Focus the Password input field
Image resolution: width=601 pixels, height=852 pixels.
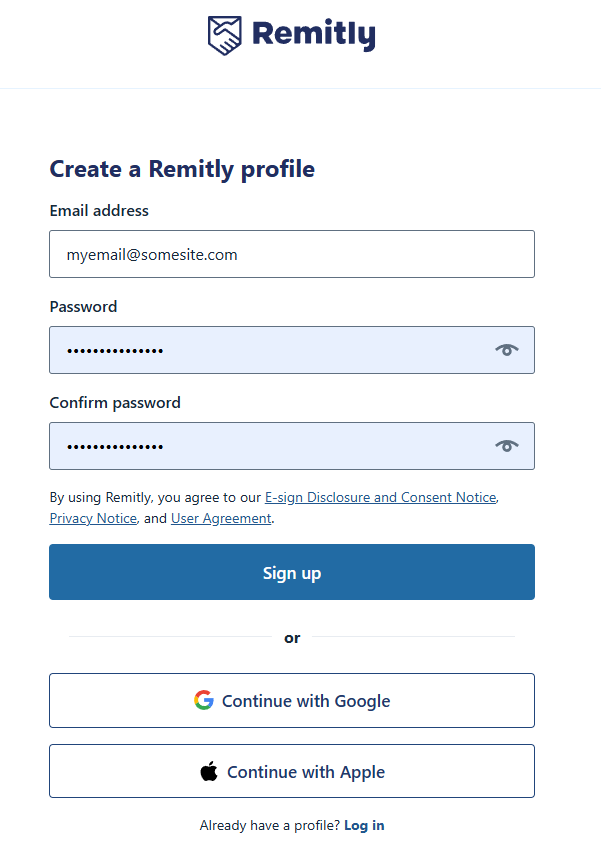(x=292, y=350)
